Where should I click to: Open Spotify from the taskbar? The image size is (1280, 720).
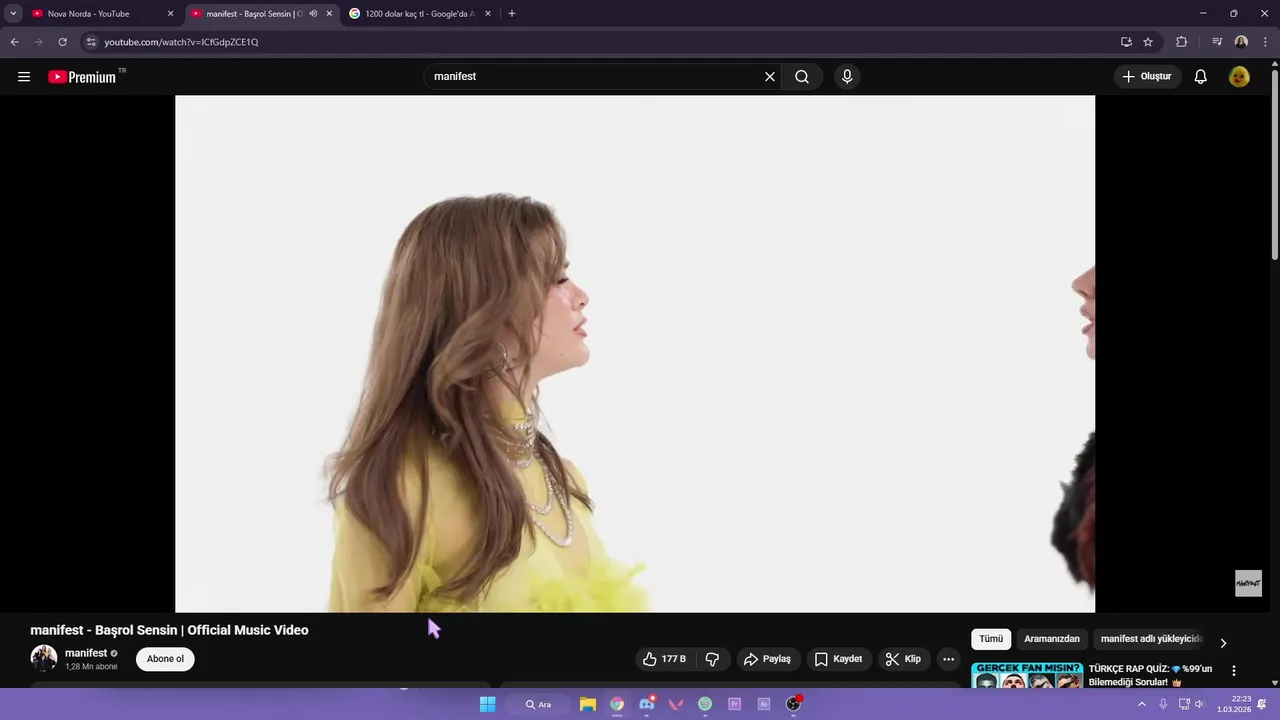705,704
